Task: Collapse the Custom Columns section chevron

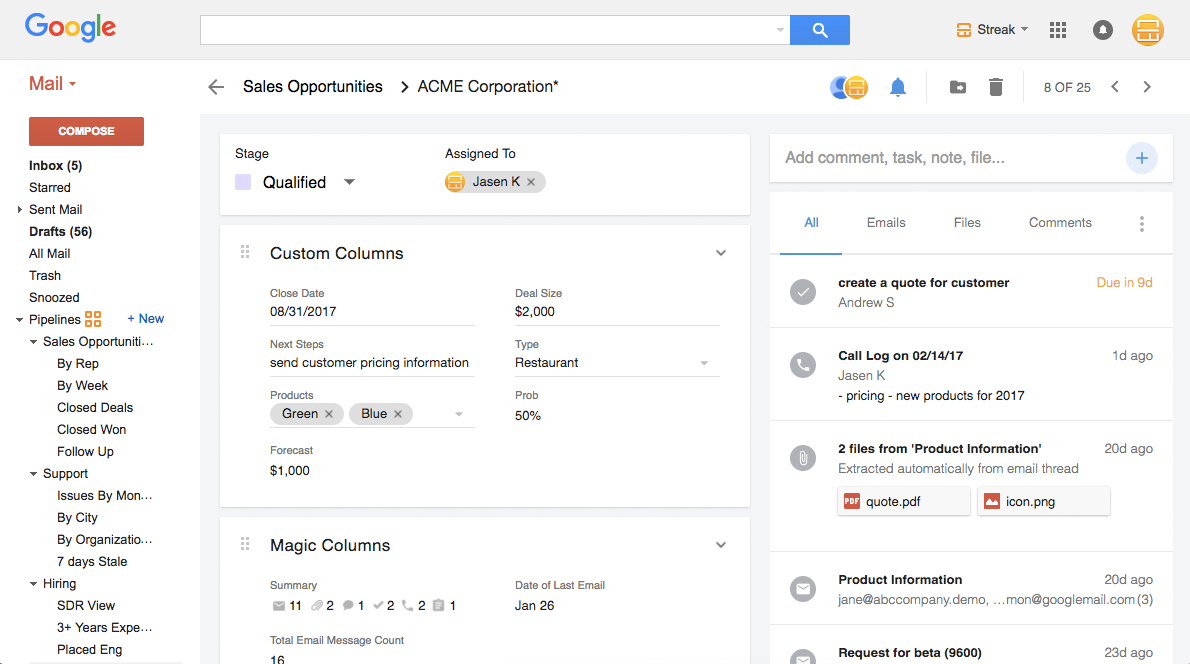Action: [x=721, y=253]
